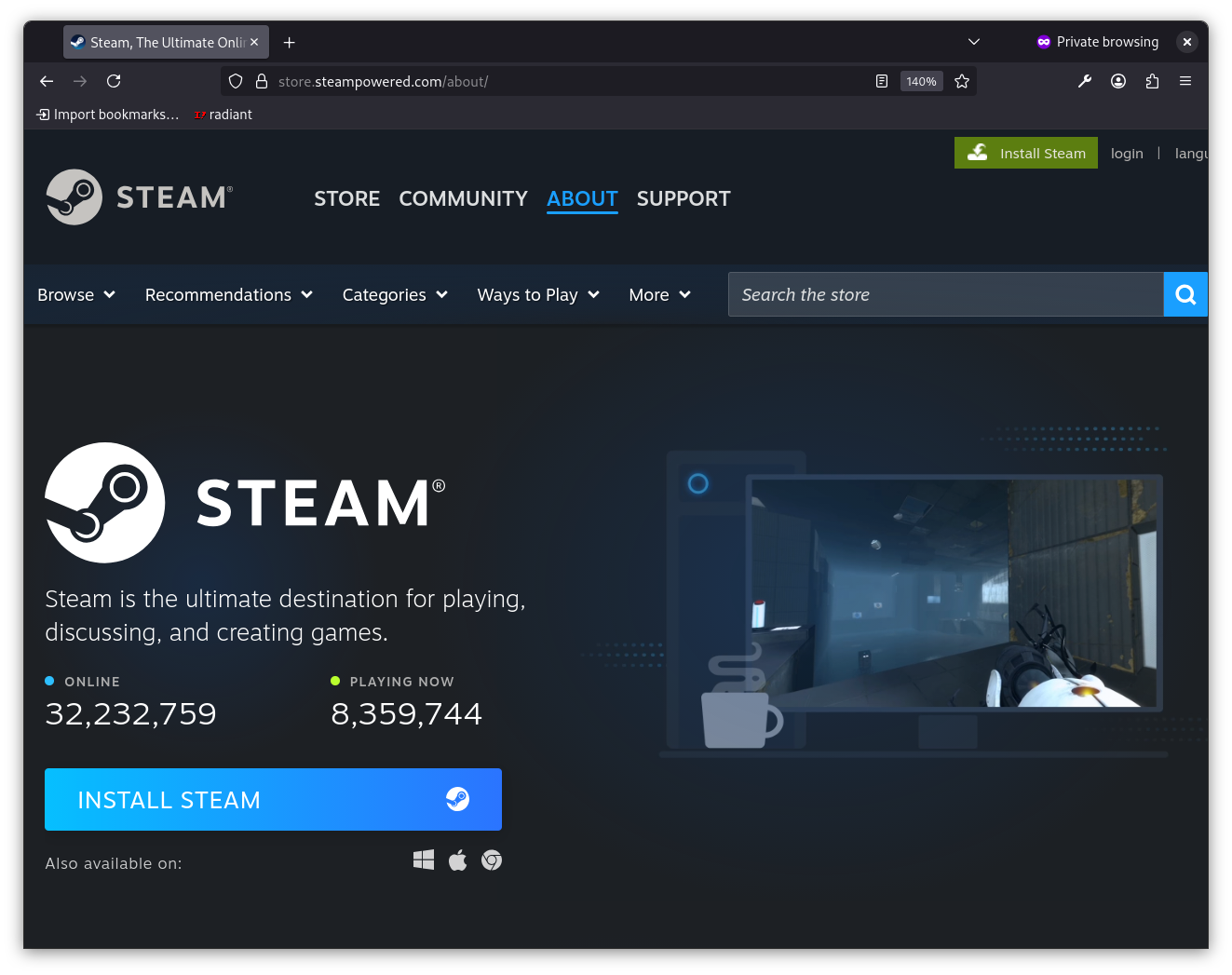The image size is (1232, 975).
Task: Click the Portal game screenshot image
Action: [x=954, y=592]
